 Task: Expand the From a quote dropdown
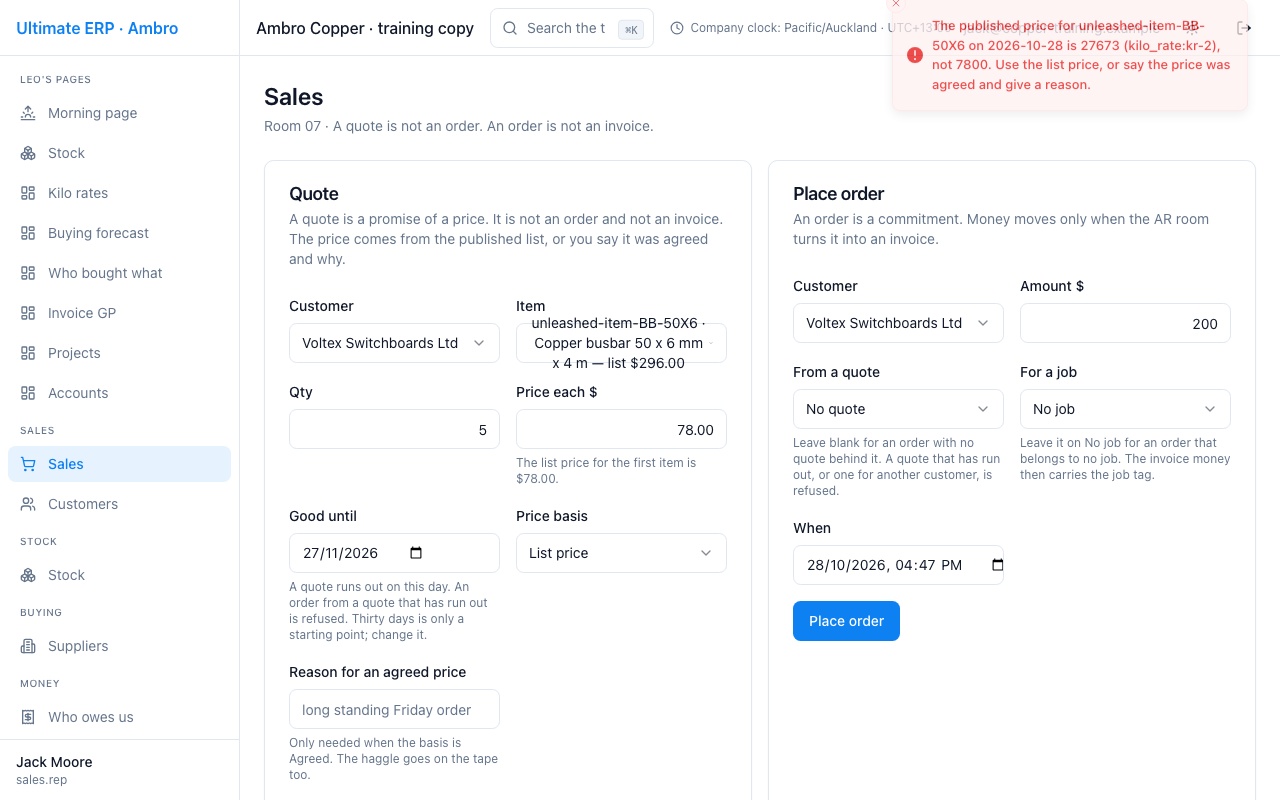click(898, 409)
